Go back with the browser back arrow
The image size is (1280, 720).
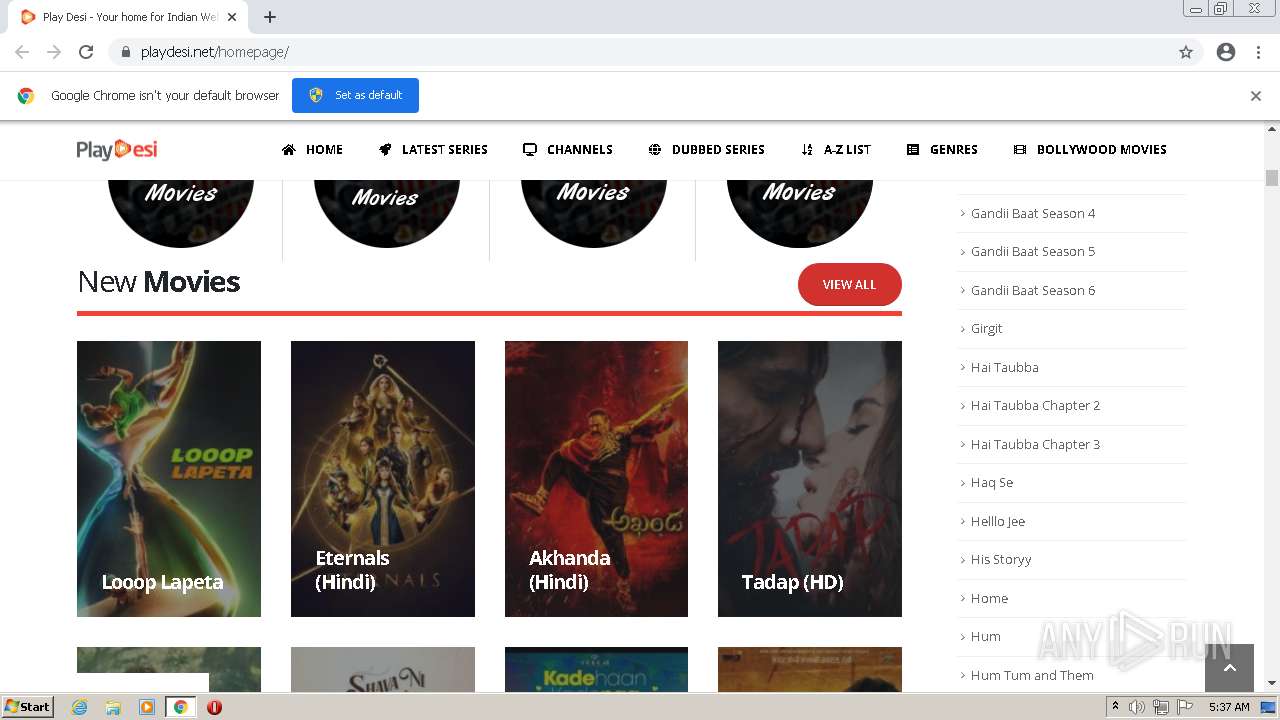(22, 52)
